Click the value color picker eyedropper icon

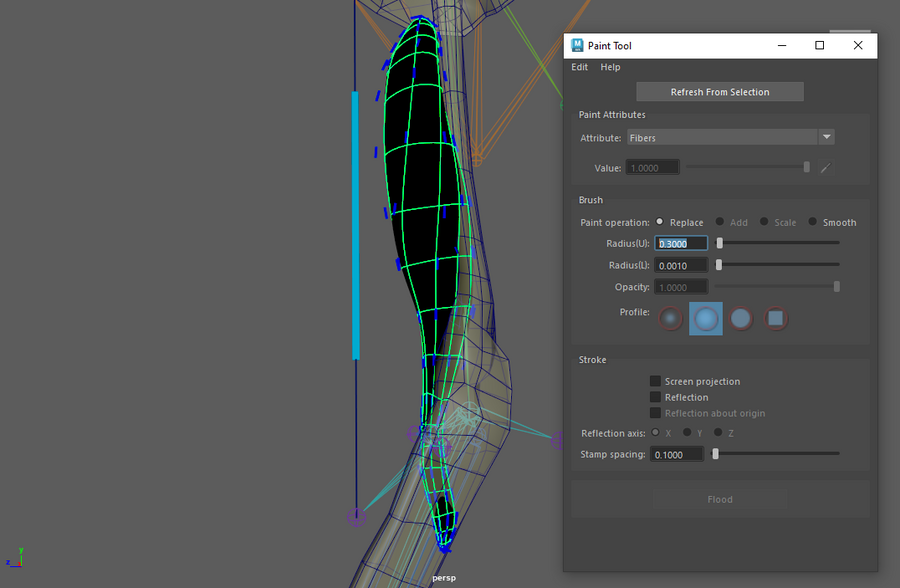(x=825, y=168)
